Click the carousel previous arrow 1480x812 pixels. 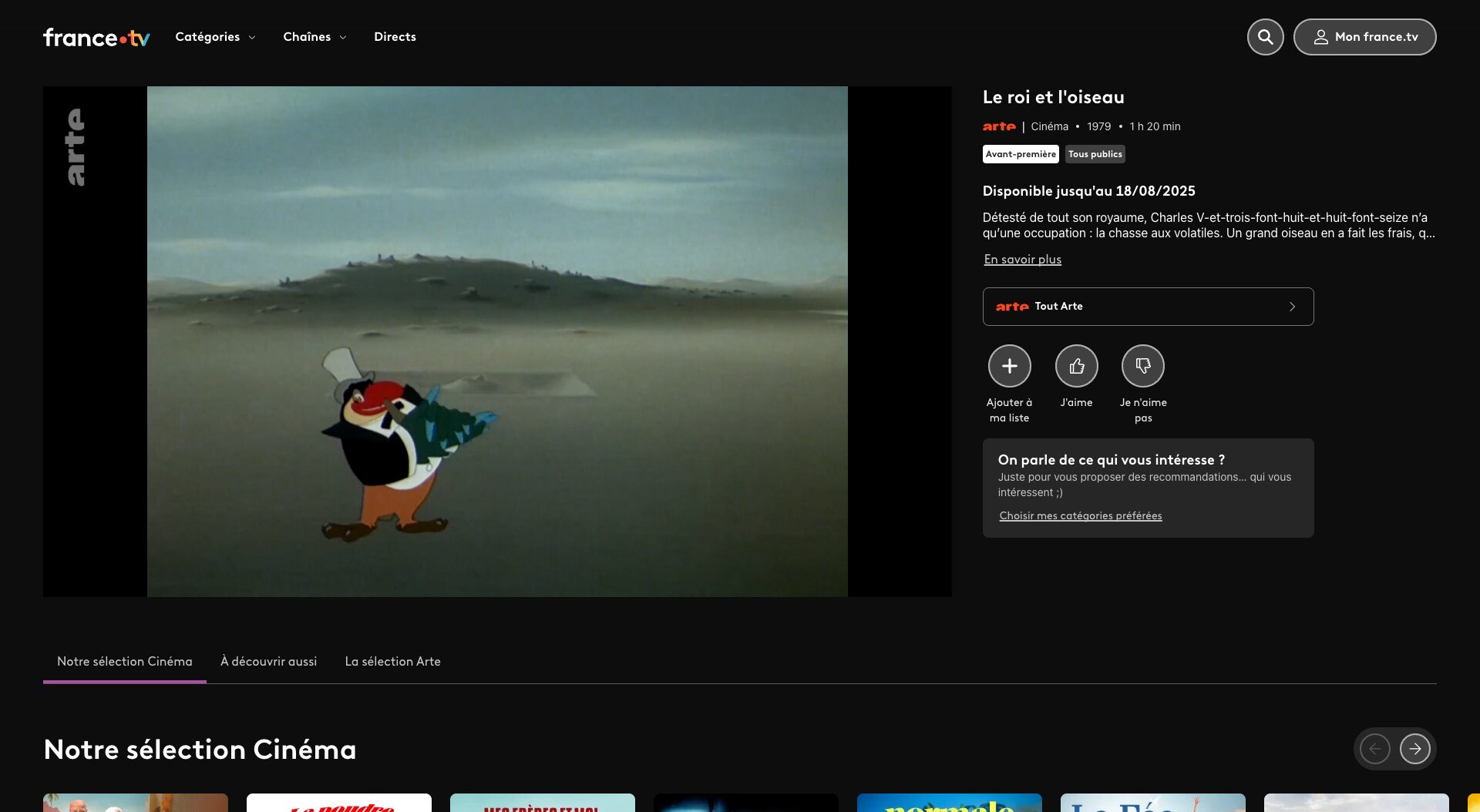coord(1374,748)
